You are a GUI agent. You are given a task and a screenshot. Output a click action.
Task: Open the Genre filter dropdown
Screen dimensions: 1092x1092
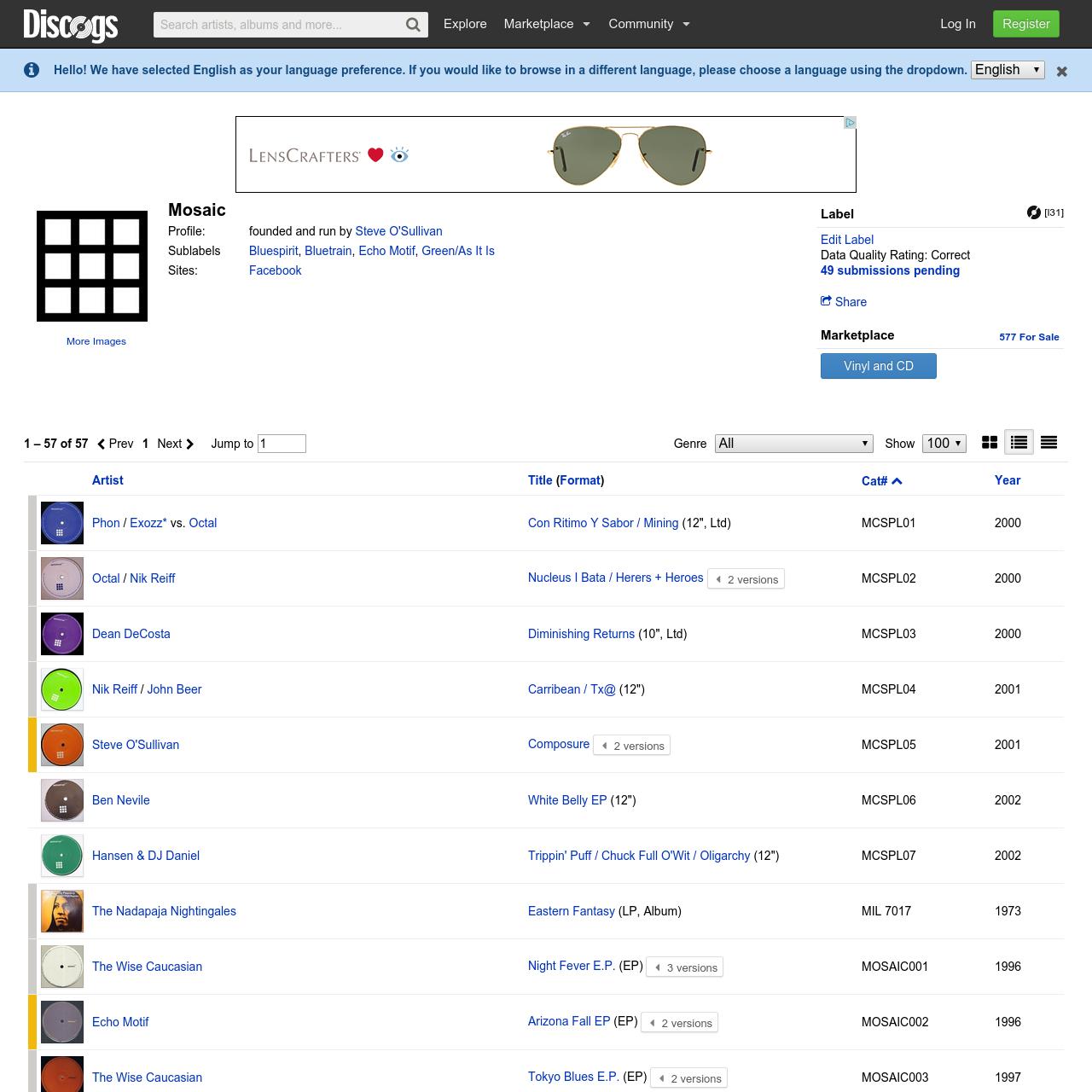[x=794, y=444]
